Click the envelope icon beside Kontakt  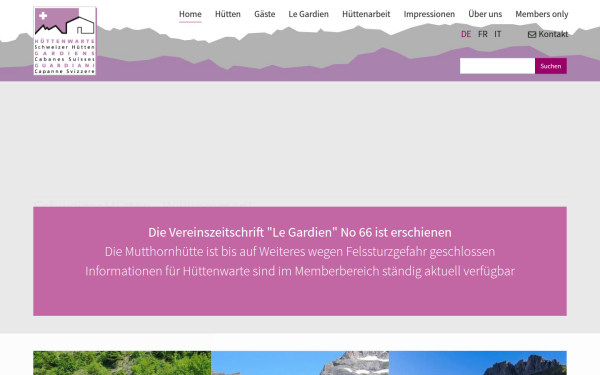[x=532, y=35]
